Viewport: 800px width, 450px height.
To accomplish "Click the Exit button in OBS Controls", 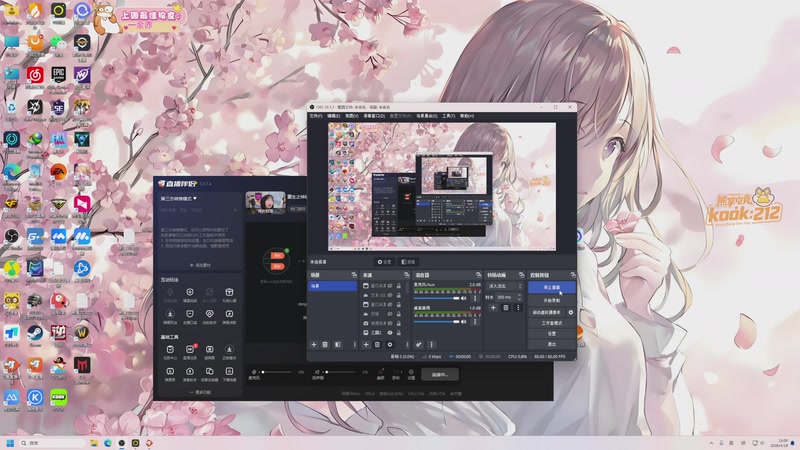I will click(552, 344).
